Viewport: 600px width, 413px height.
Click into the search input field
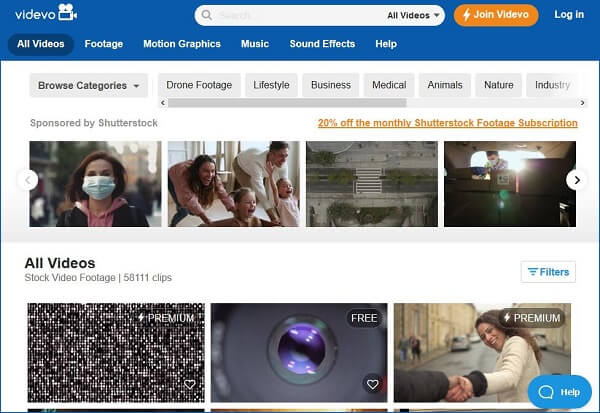(298, 15)
